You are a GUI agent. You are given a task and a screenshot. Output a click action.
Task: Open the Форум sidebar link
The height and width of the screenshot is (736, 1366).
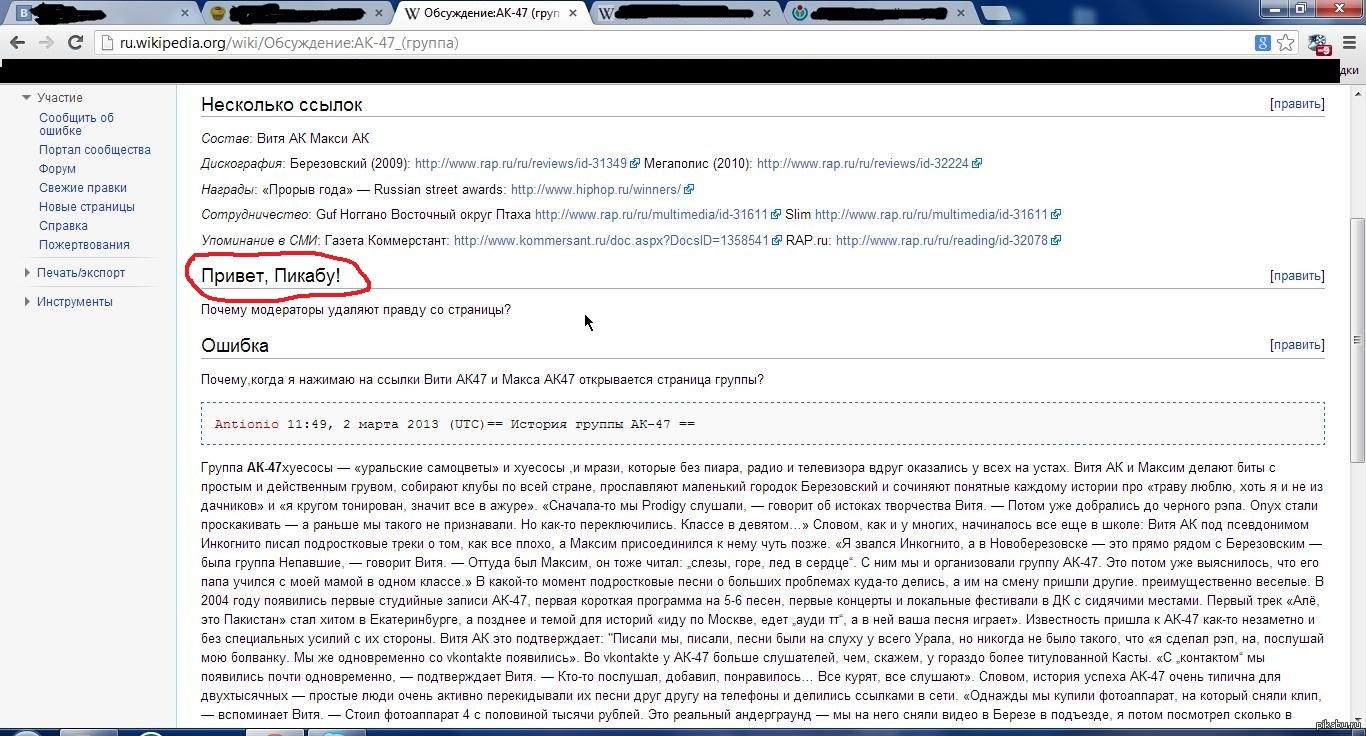[x=57, y=169]
